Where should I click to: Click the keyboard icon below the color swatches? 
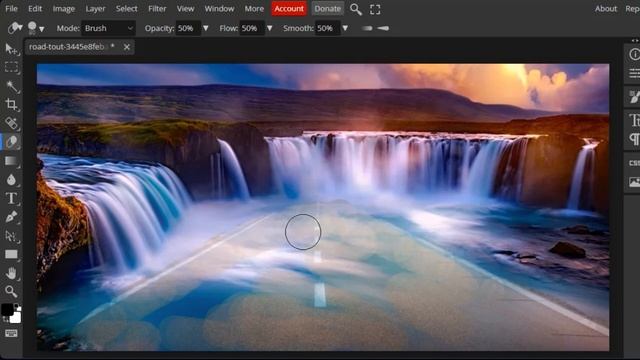click(11, 333)
